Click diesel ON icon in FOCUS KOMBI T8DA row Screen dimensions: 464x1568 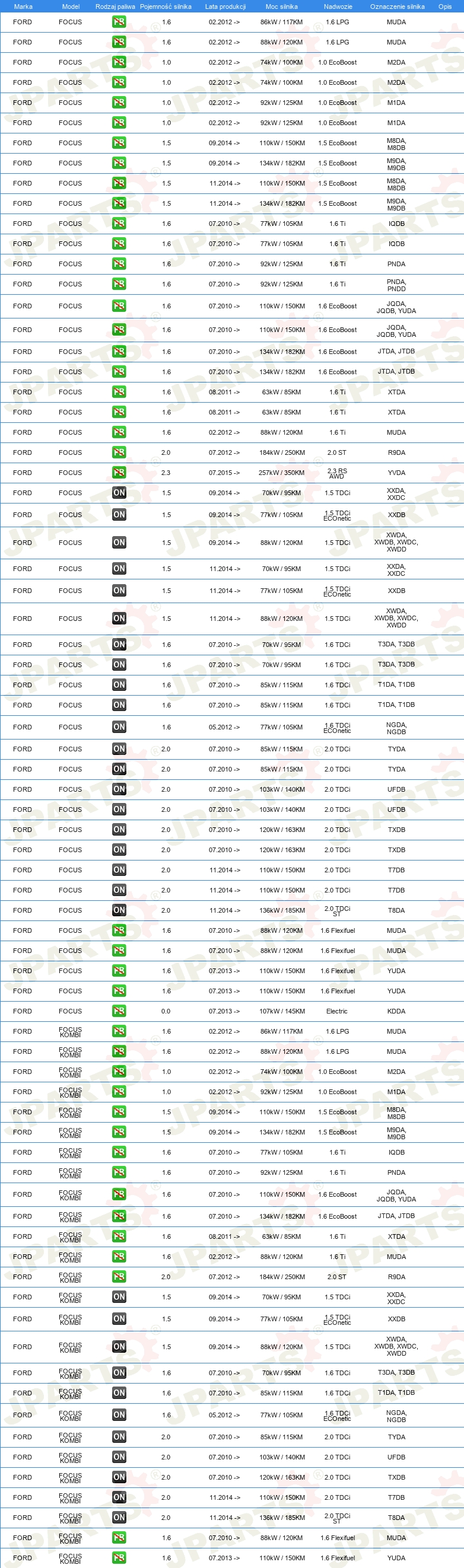(119, 1518)
